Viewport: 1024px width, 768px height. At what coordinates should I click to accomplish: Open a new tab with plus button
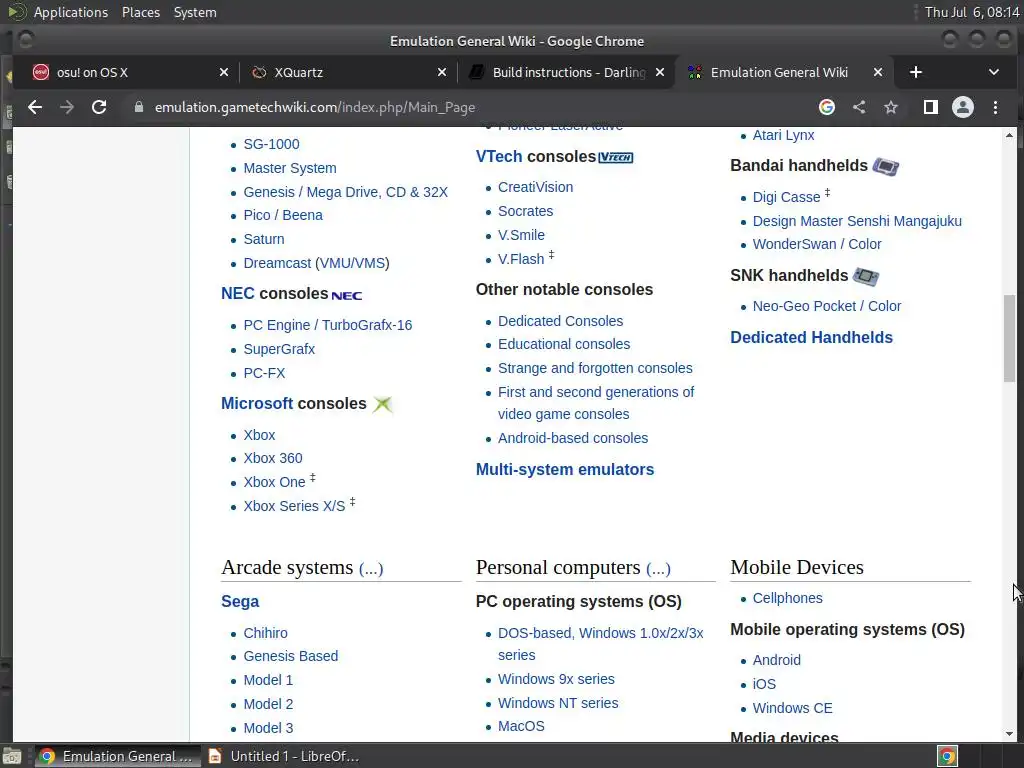tap(916, 72)
